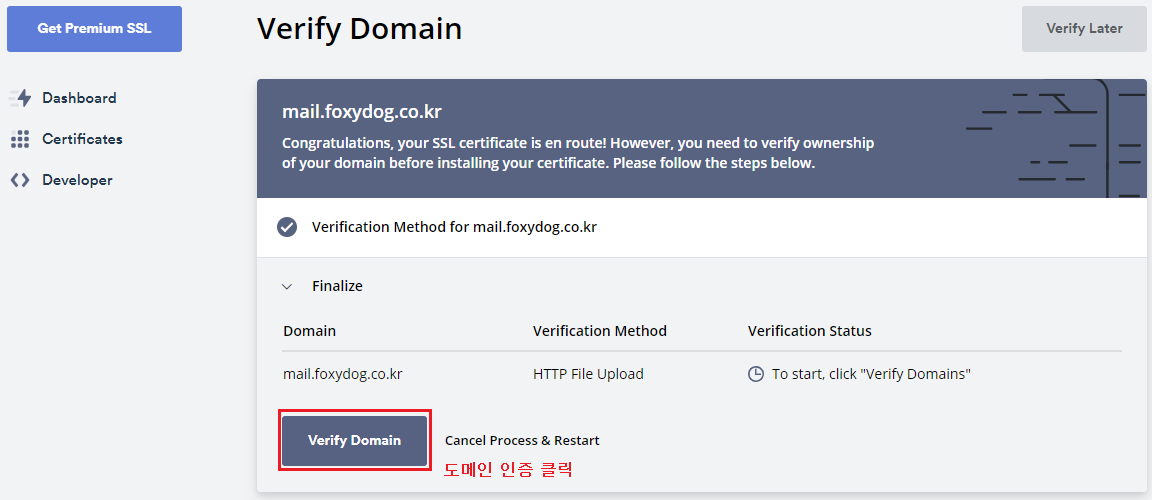Select the HTTP File Upload cell

click(588, 374)
